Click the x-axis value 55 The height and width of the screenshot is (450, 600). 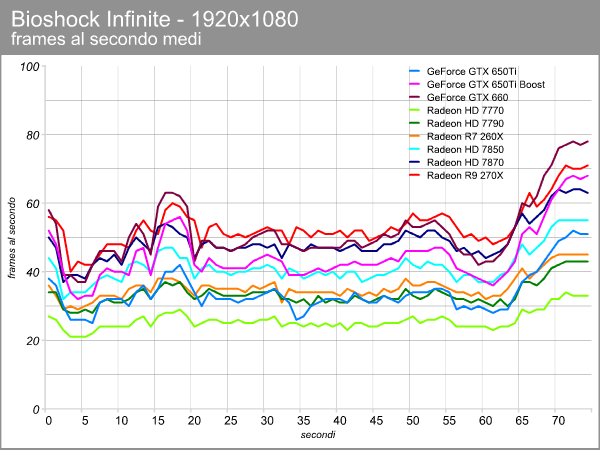[449, 421]
